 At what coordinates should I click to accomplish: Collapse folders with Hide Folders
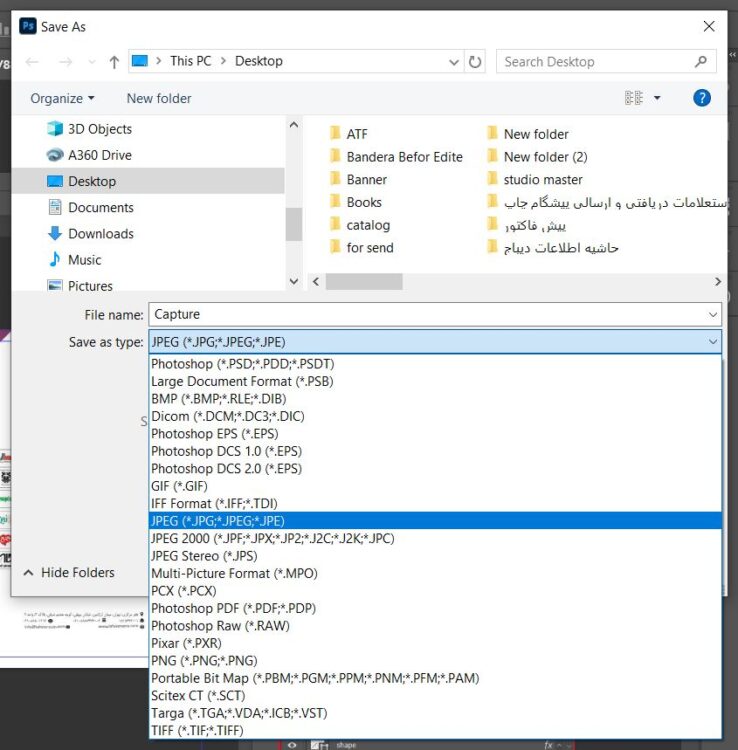[x=69, y=573]
